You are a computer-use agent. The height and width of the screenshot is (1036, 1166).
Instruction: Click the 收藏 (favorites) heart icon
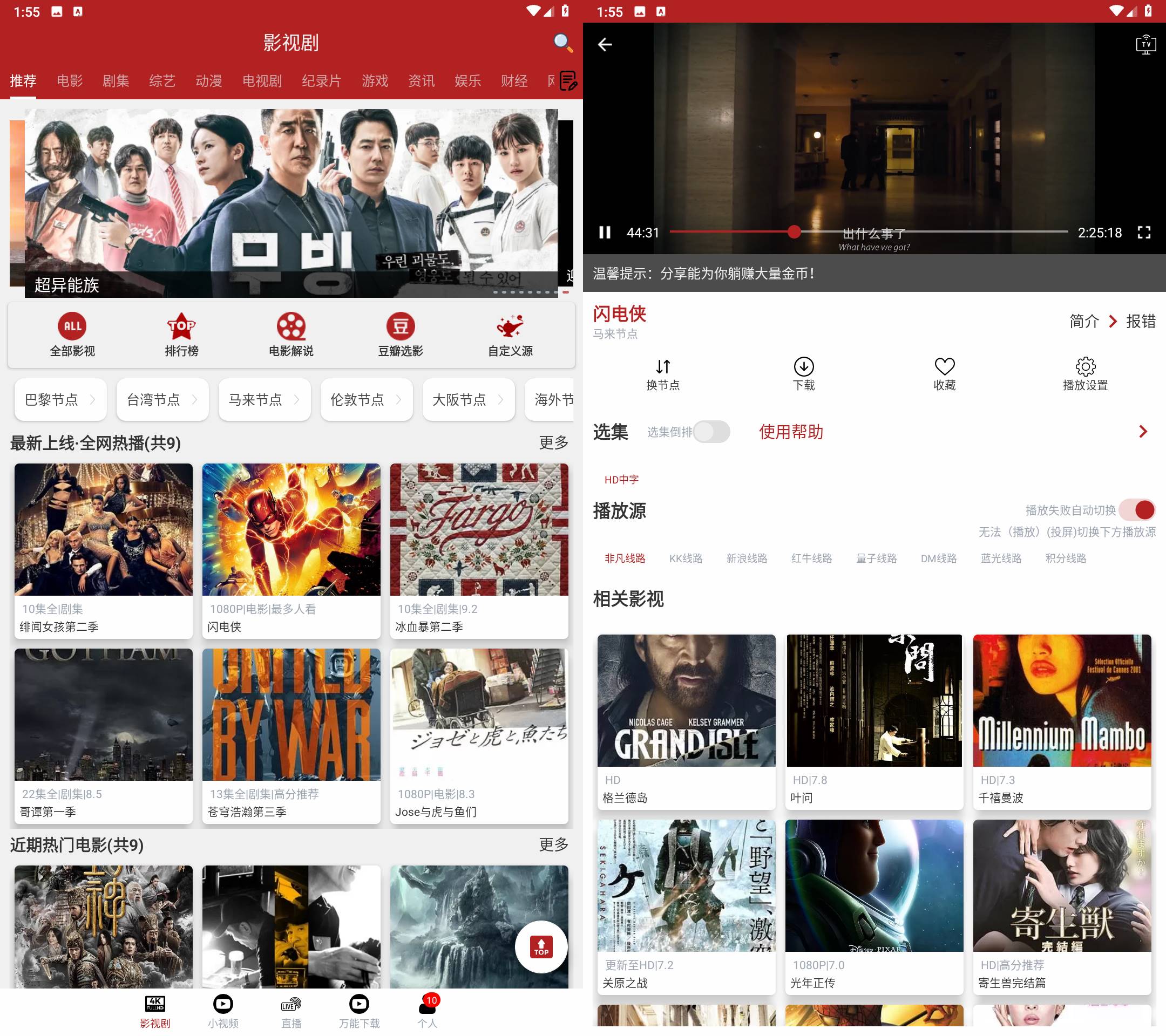pos(945,367)
